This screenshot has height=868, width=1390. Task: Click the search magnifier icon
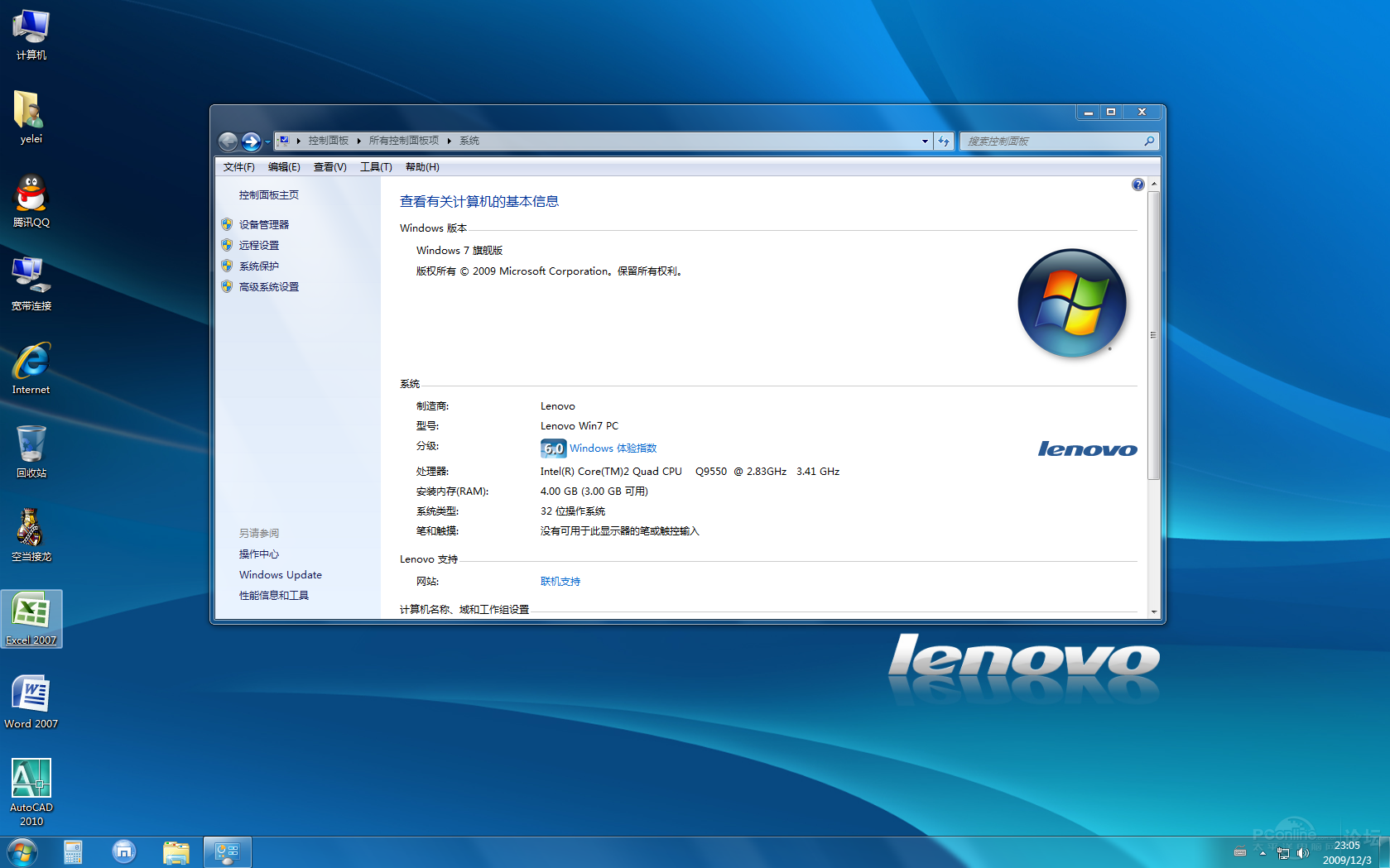click(1149, 141)
